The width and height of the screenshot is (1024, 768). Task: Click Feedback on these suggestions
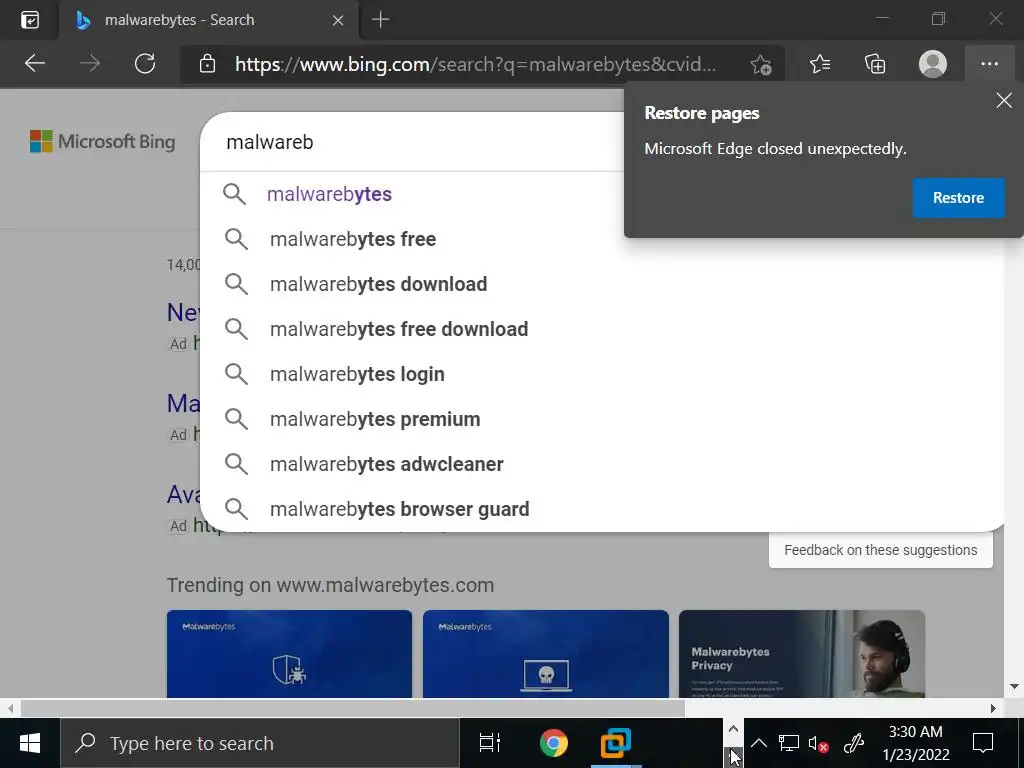click(x=880, y=550)
